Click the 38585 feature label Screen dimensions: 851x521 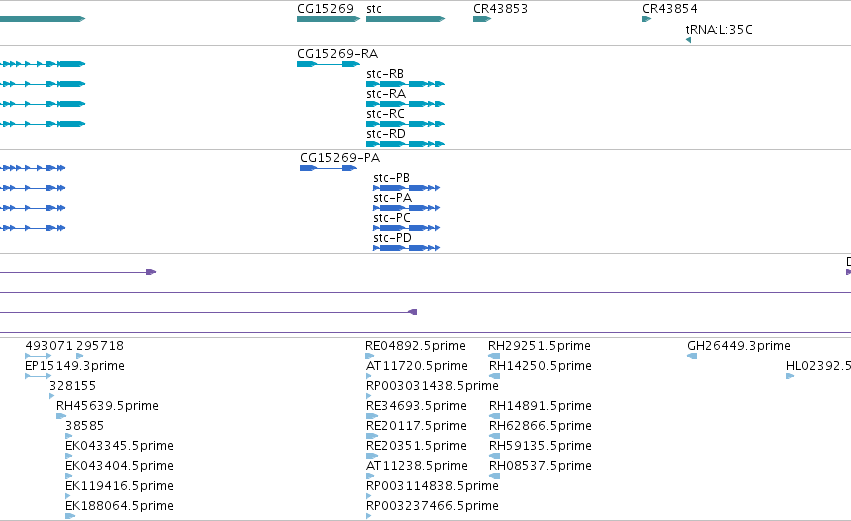coord(84,426)
